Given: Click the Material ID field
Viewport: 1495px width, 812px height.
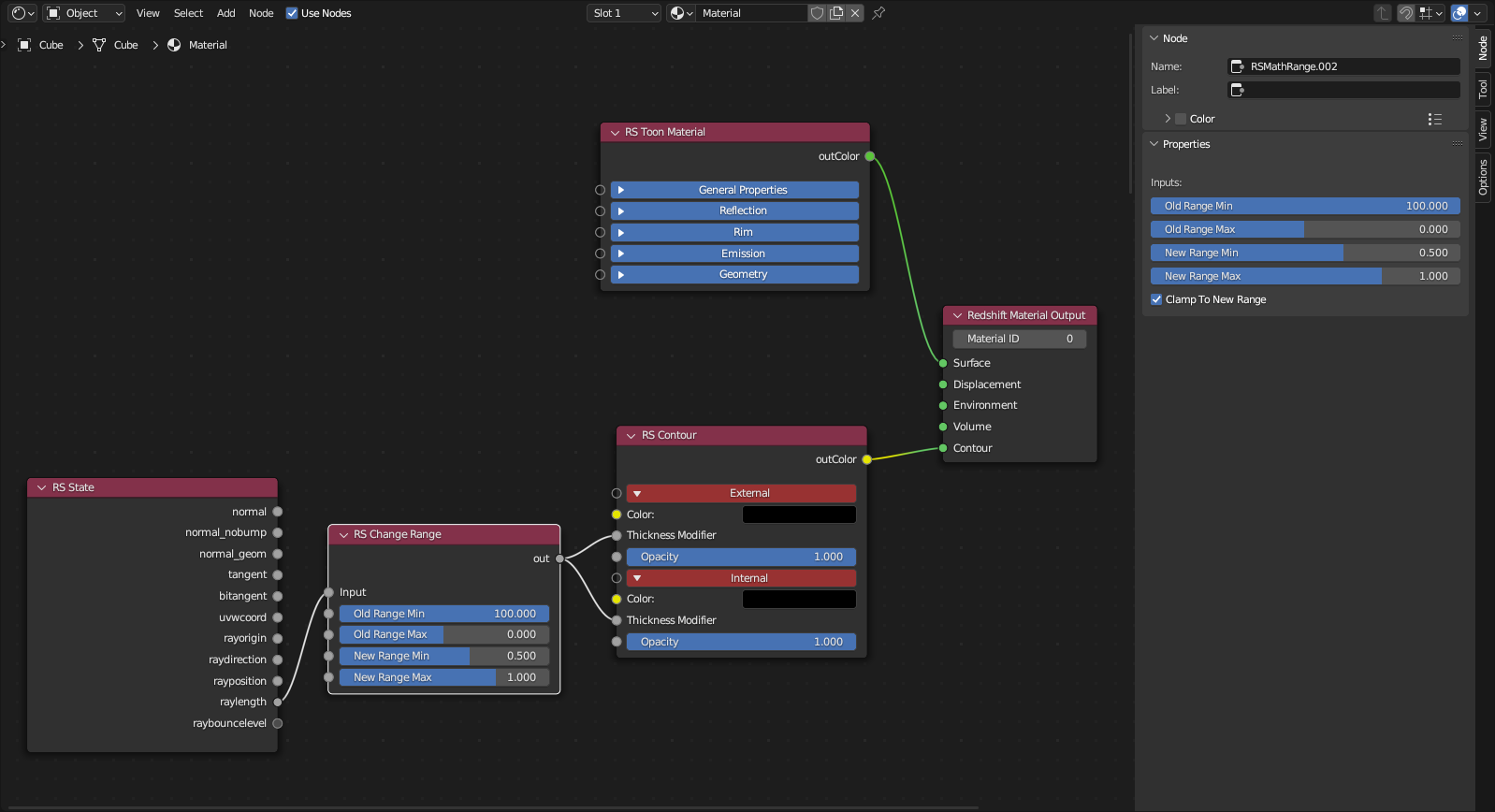Looking at the screenshot, I should point(1020,339).
